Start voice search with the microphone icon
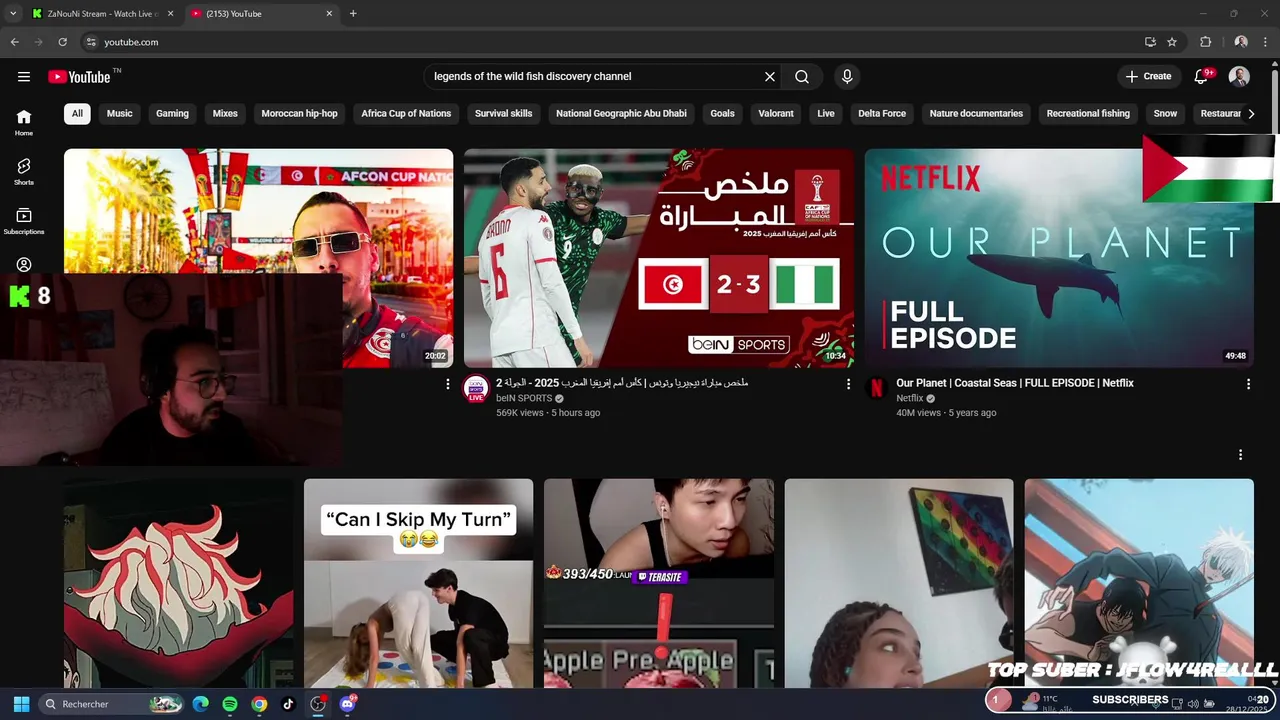The image size is (1280, 720). pyautogui.click(x=847, y=76)
